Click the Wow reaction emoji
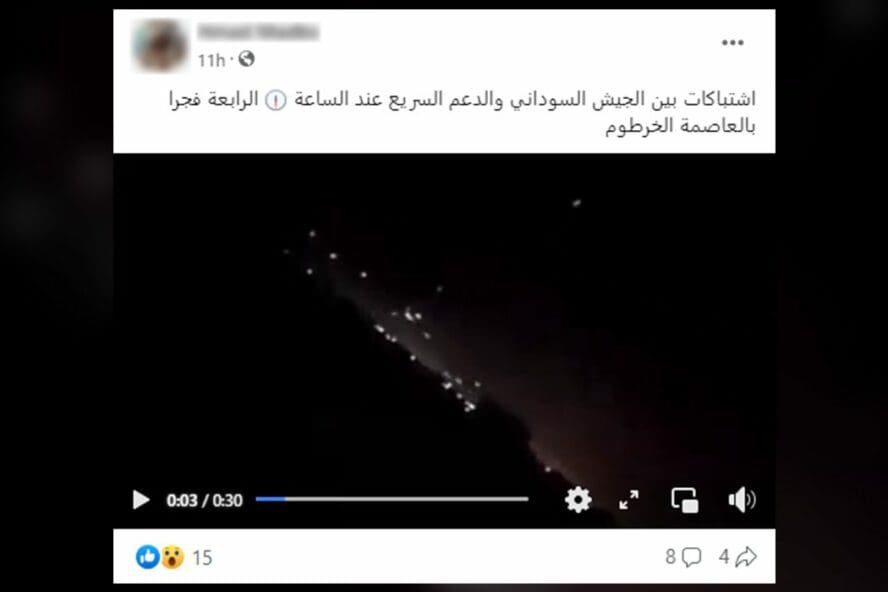 pyautogui.click(x=172, y=557)
